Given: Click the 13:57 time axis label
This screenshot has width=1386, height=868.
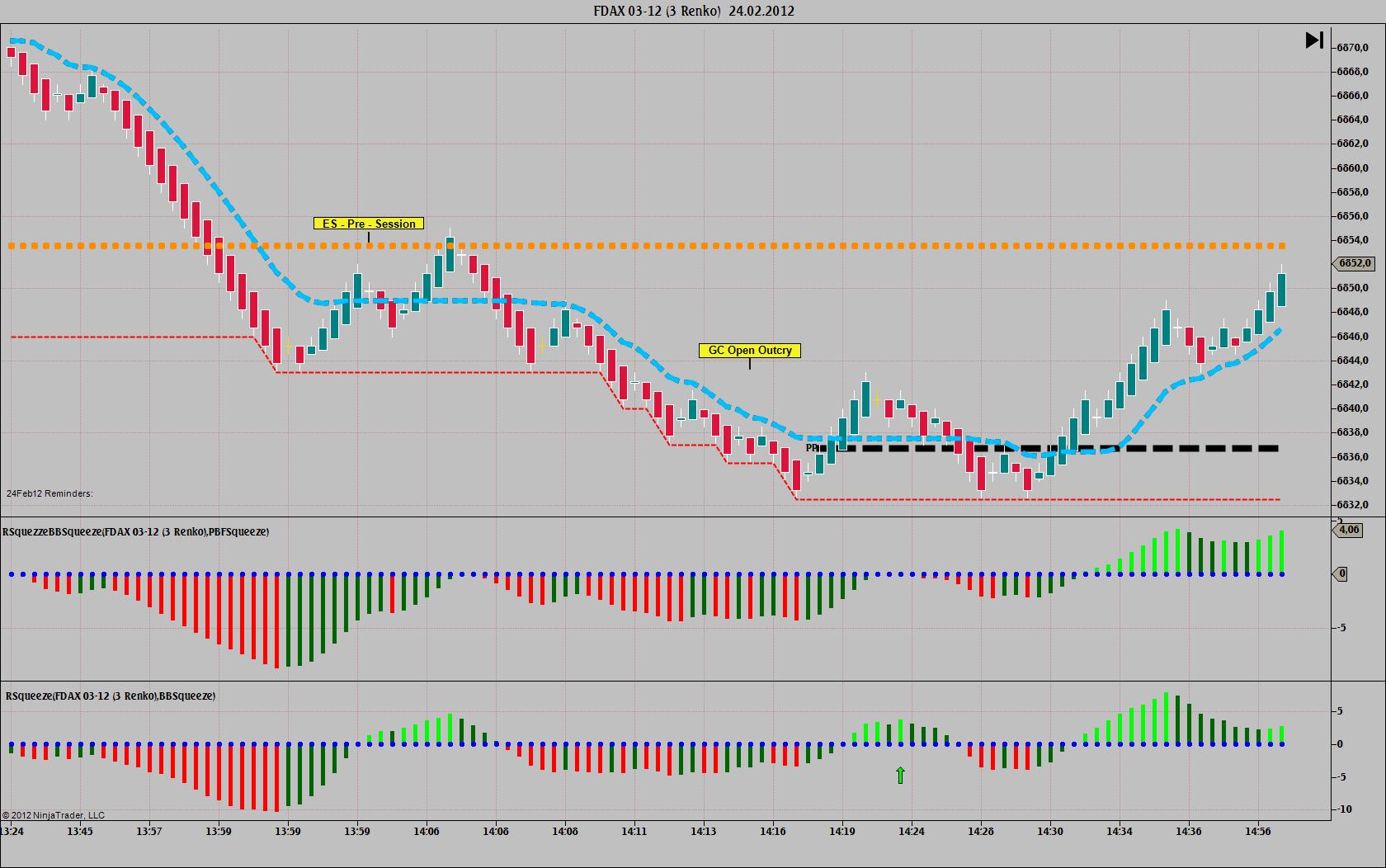Looking at the screenshot, I should (149, 832).
